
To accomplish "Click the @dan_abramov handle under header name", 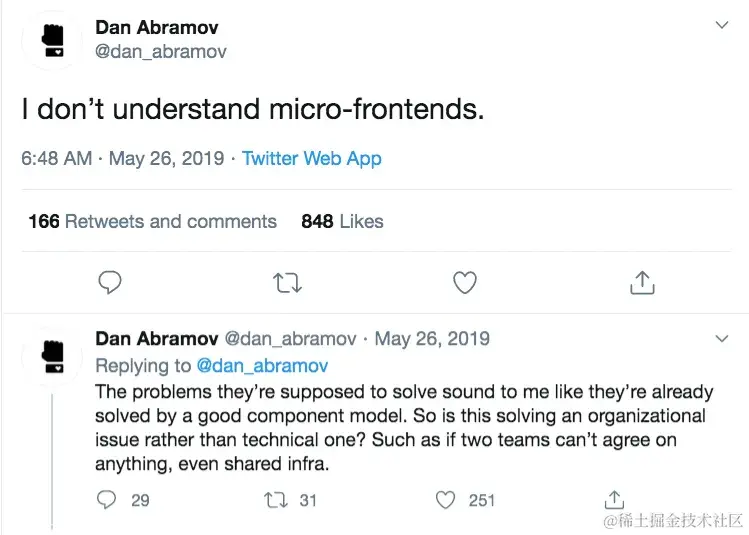I will pos(160,51).
